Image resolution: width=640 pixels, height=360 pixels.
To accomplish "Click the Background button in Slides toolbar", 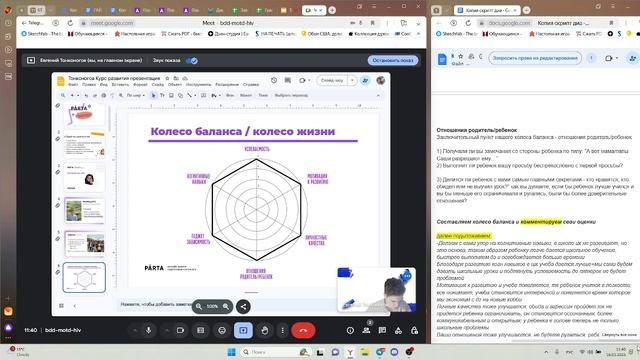I will [x=230, y=95].
